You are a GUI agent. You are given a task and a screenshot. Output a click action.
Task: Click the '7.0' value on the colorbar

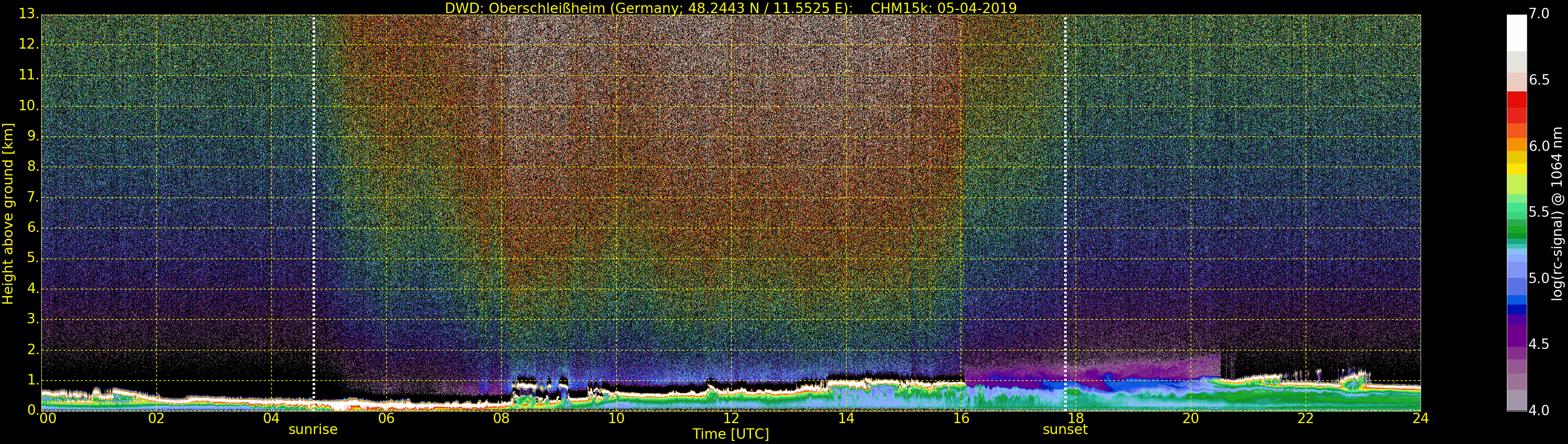1539,14
